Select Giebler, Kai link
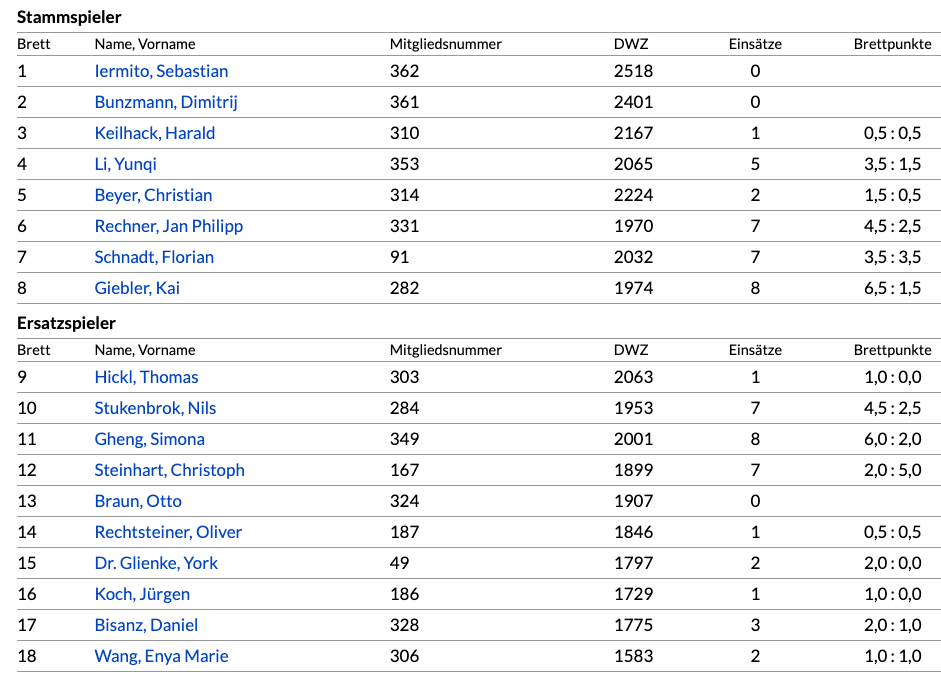941x678 pixels. click(137, 288)
